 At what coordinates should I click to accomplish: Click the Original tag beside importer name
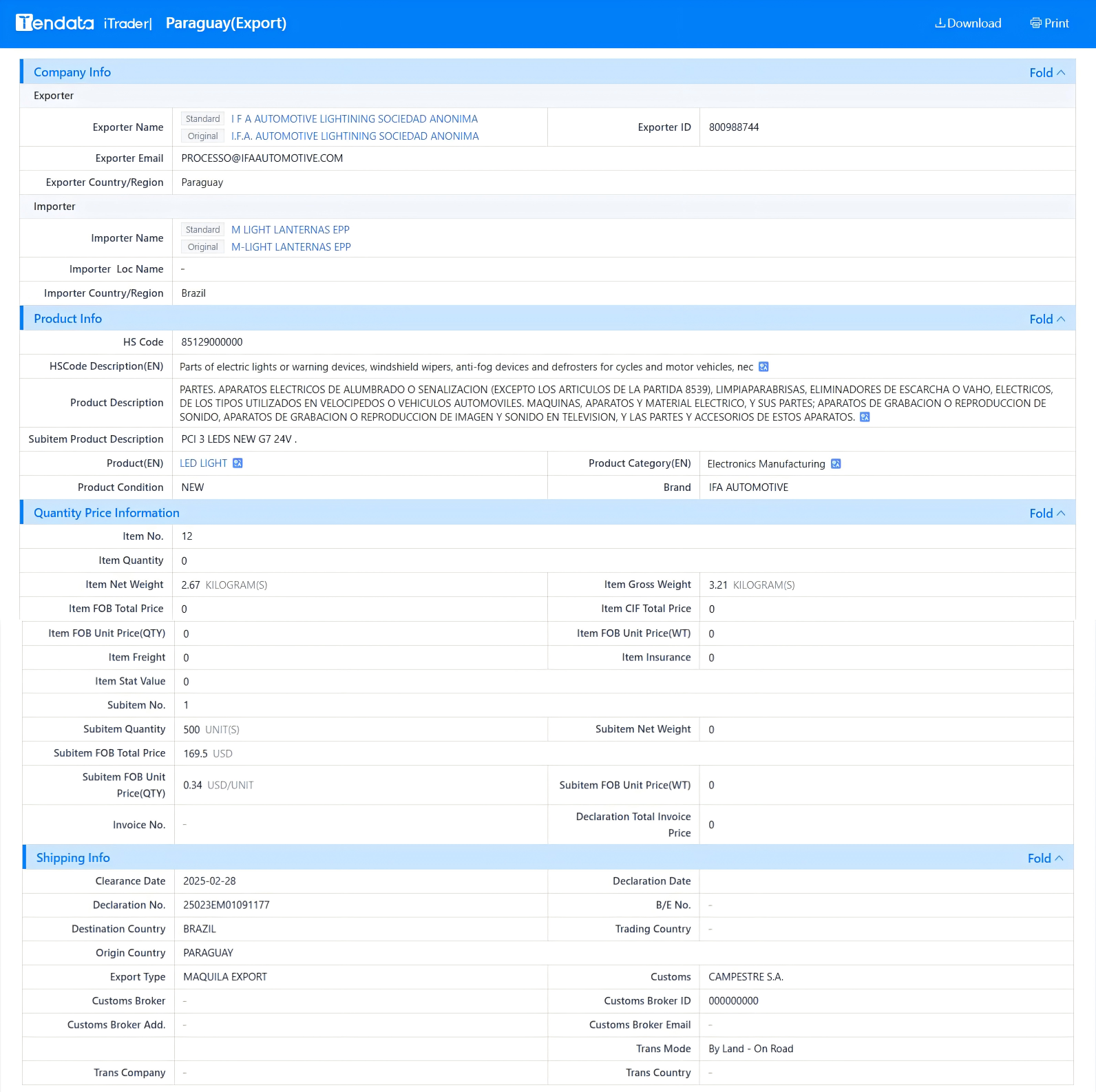pos(202,247)
